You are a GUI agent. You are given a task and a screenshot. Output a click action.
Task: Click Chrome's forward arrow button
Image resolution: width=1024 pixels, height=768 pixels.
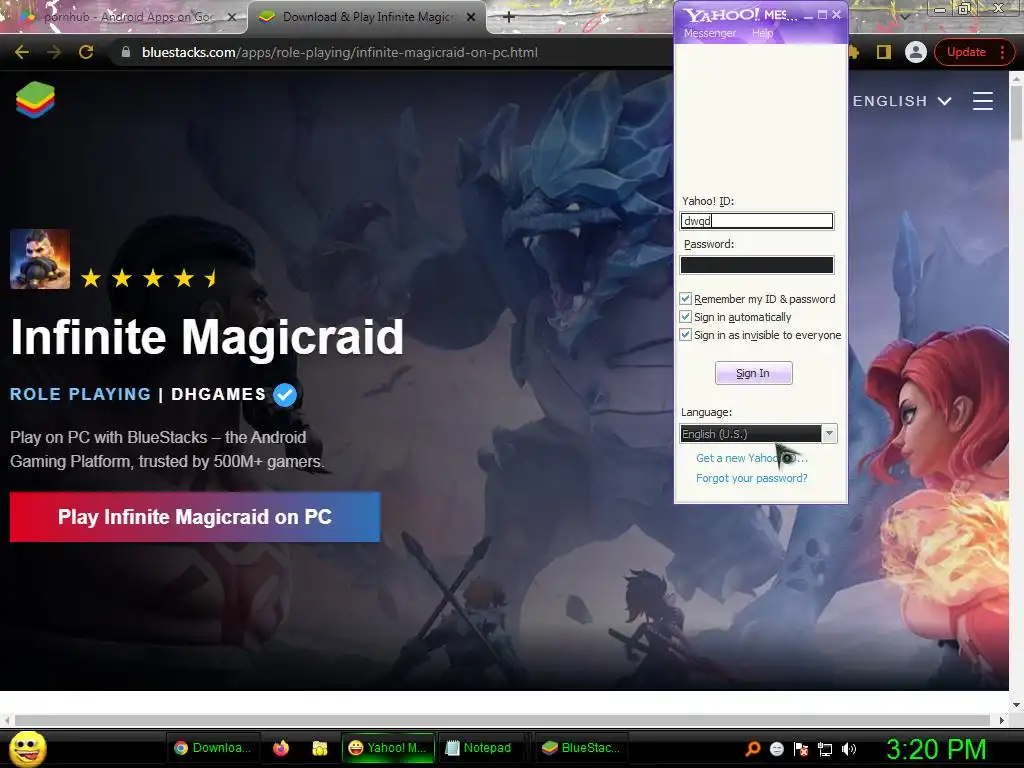point(54,52)
